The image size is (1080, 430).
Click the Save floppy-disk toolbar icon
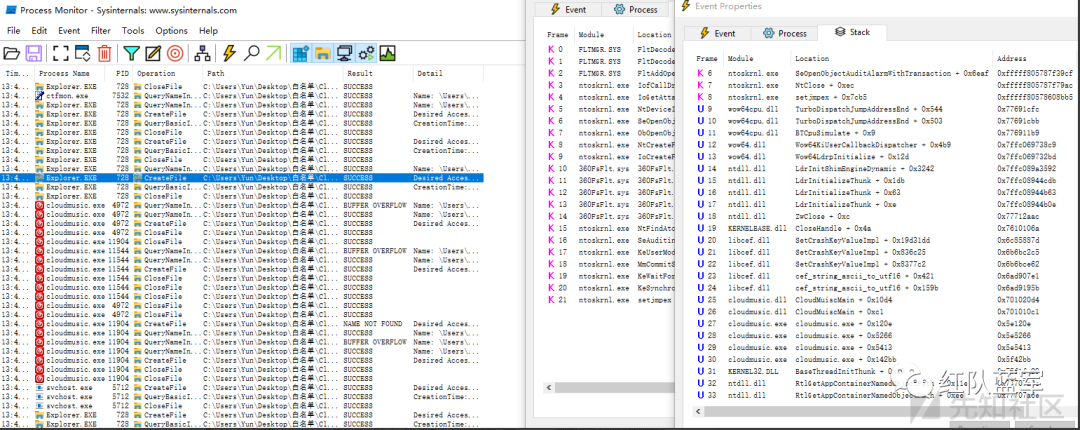(x=34, y=52)
